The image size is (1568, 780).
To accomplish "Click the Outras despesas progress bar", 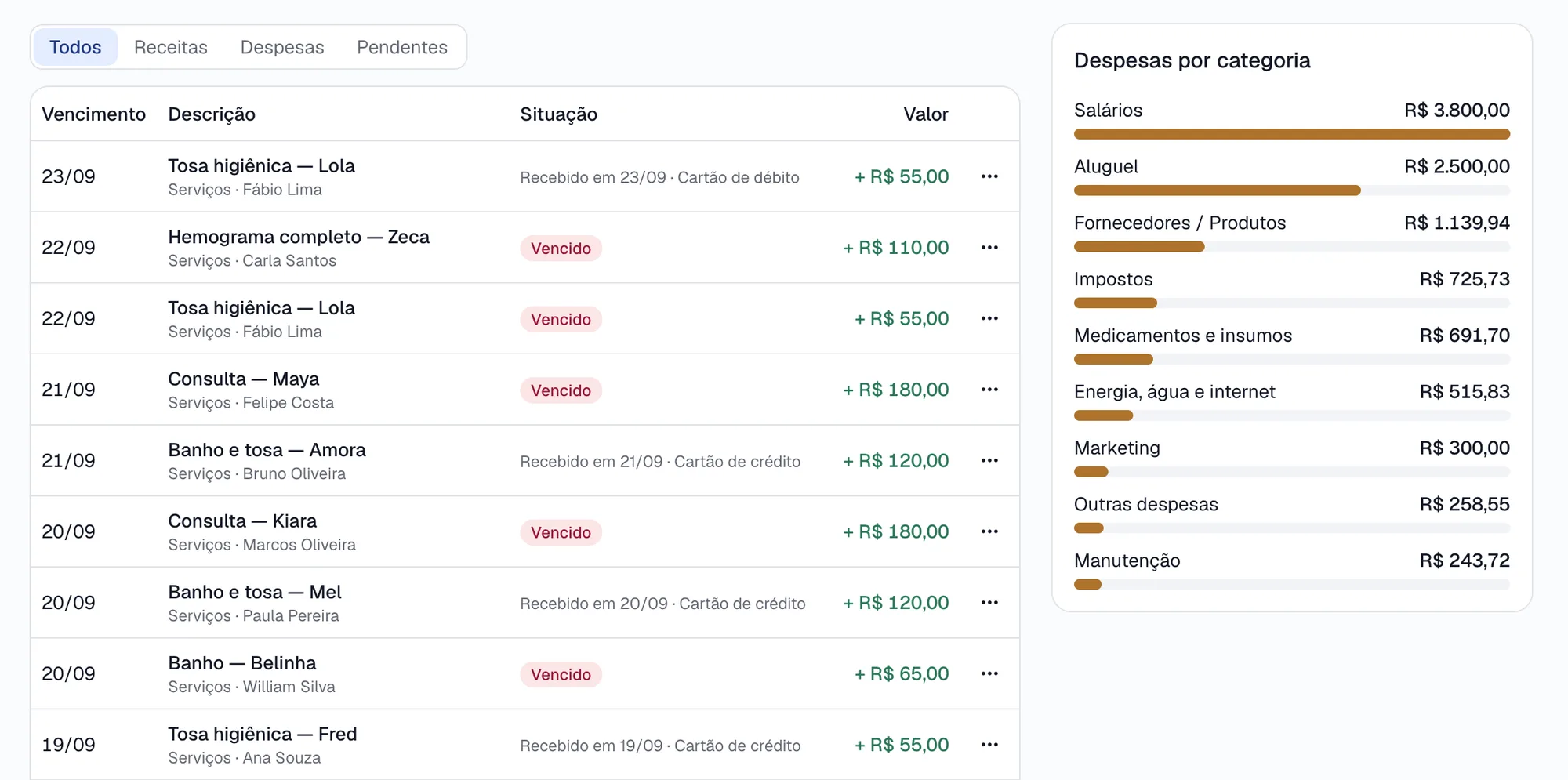I will click(1292, 528).
